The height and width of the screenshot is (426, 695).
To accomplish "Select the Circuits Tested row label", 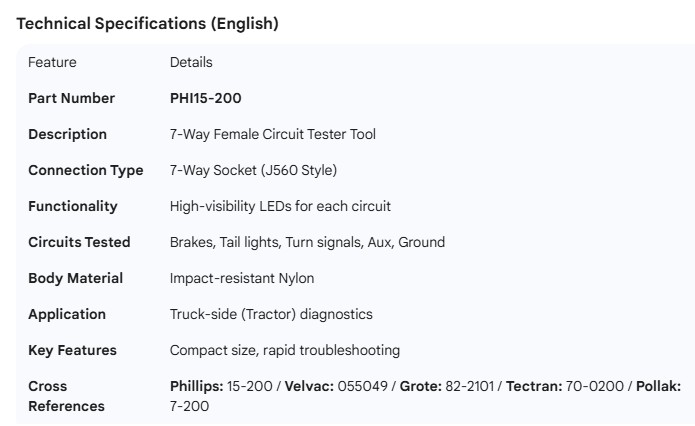I will [x=79, y=242].
